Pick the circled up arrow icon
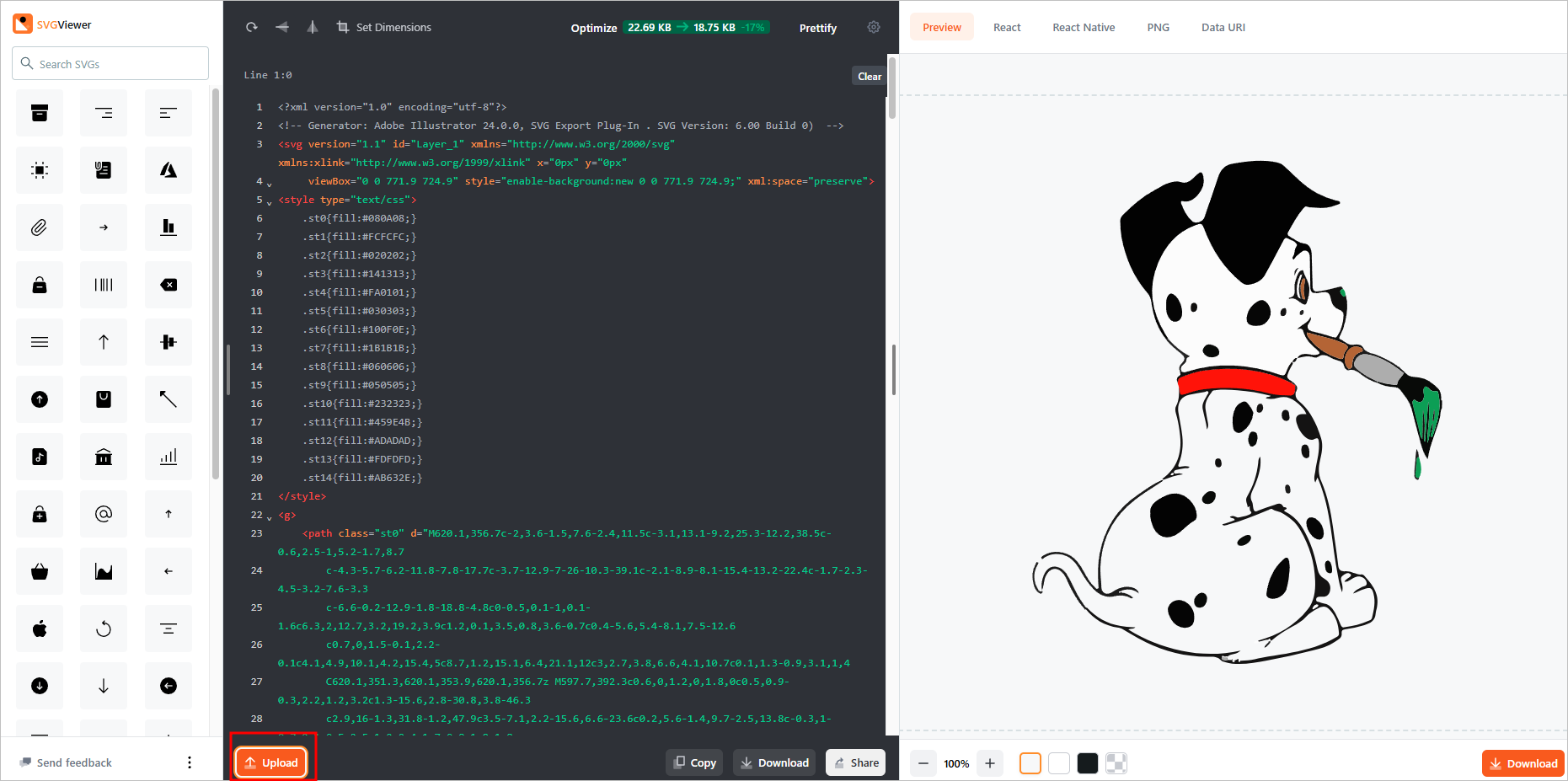This screenshot has width=1568, height=781. point(40,399)
